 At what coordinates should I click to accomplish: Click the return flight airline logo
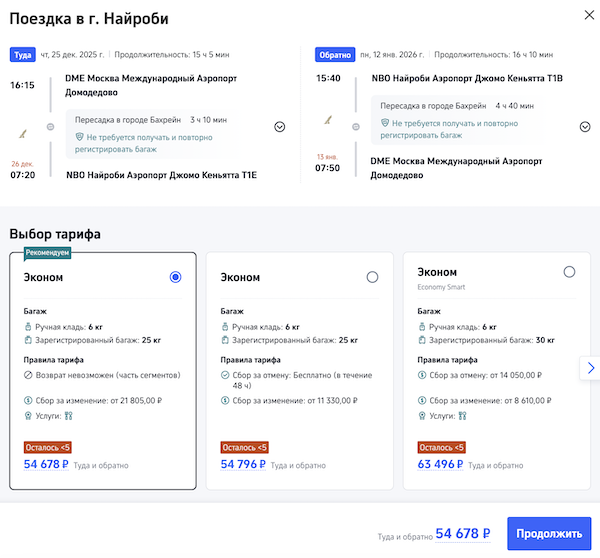click(326, 122)
